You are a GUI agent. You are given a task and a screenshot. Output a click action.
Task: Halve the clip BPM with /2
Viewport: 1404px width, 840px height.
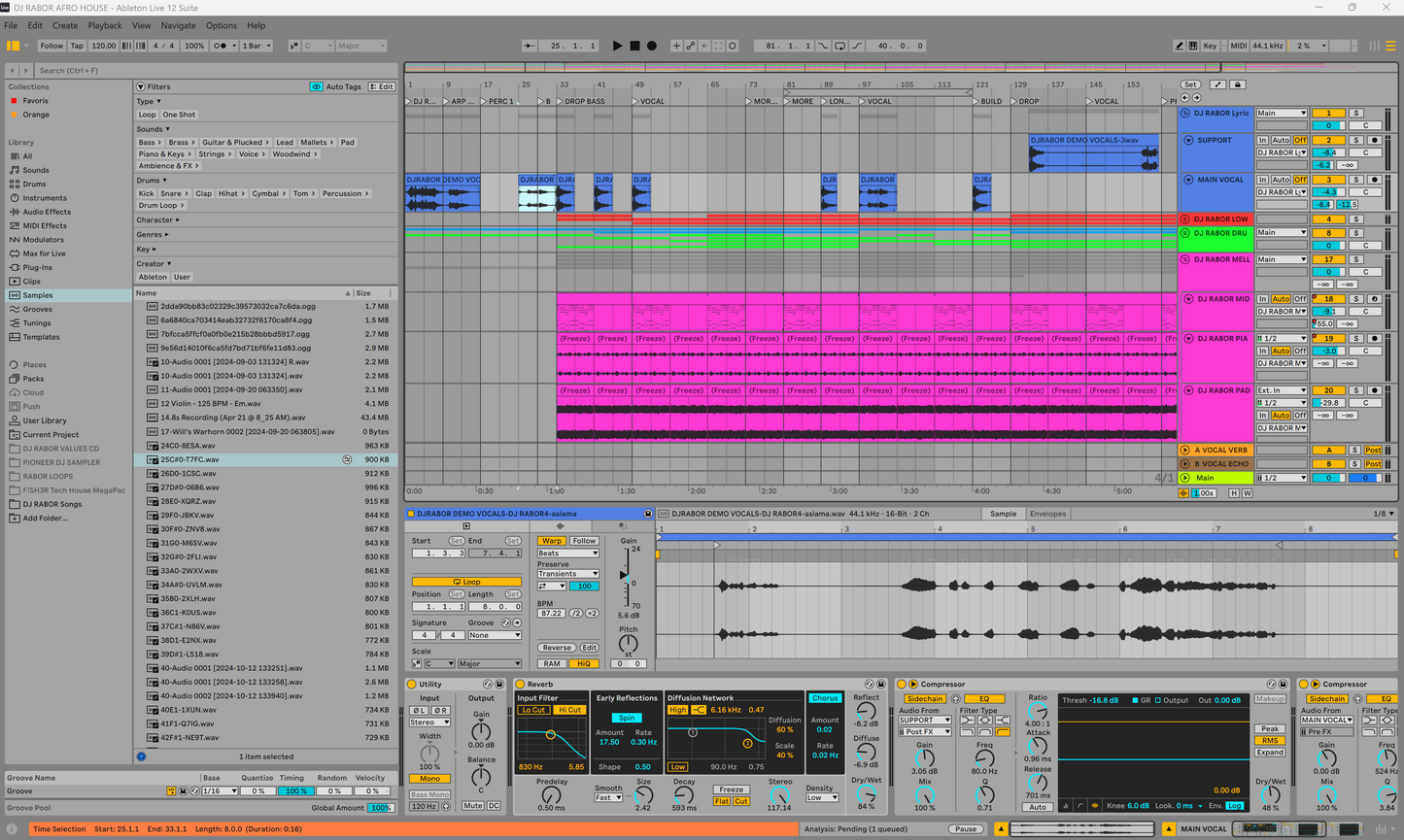click(x=576, y=614)
